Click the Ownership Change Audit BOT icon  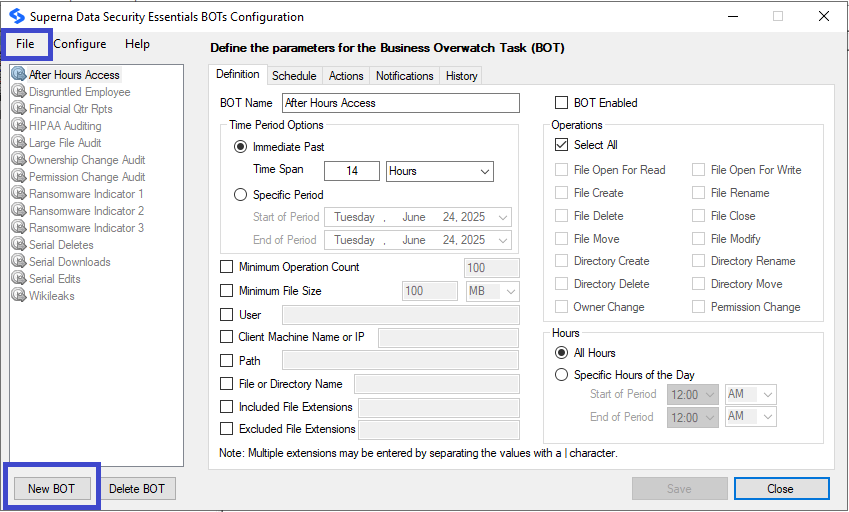click(x=19, y=160)
